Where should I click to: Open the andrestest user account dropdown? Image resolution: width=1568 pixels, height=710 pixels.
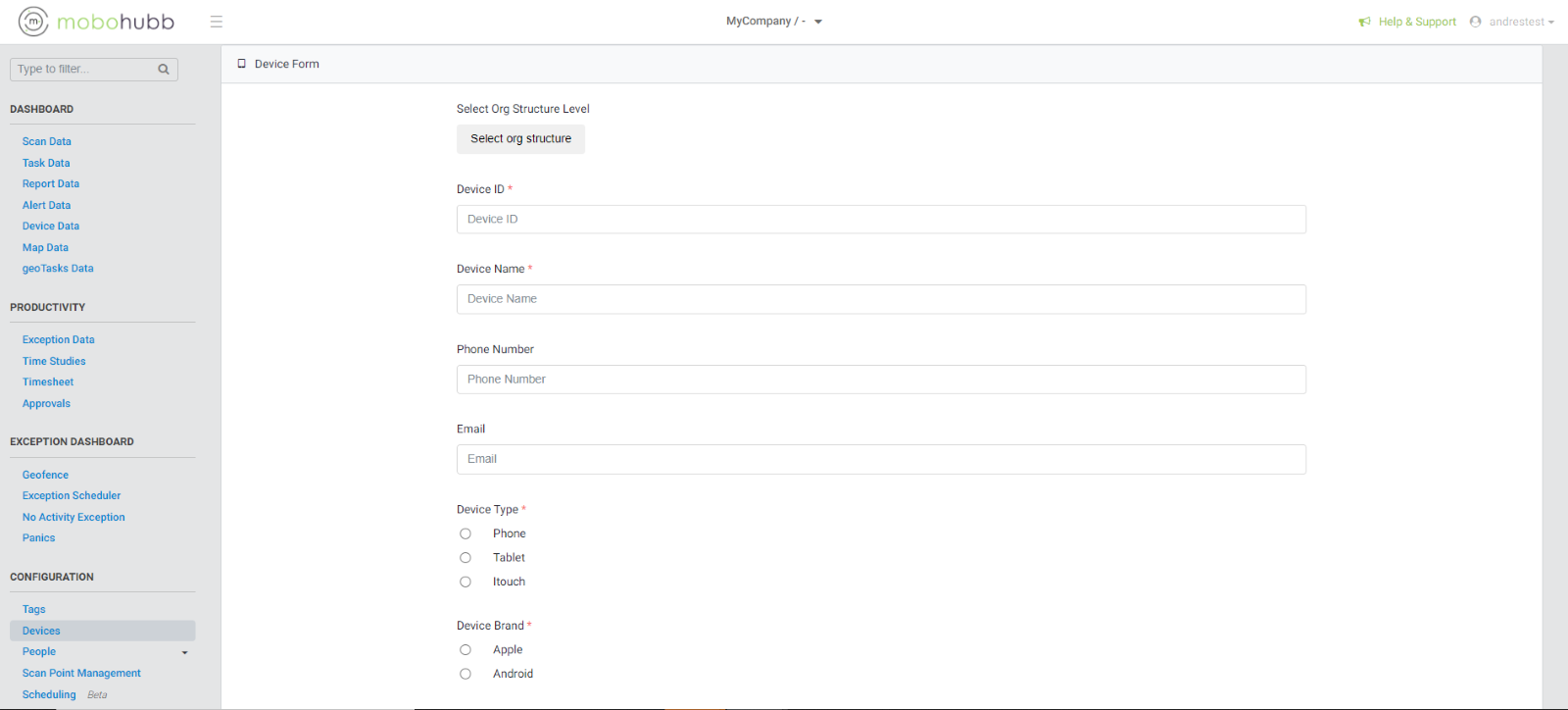tap(1521, 22)
